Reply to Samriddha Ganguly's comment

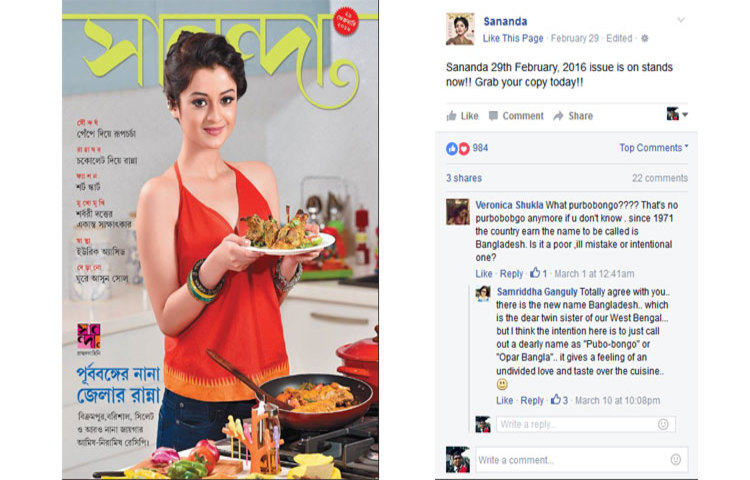[532, 401]
